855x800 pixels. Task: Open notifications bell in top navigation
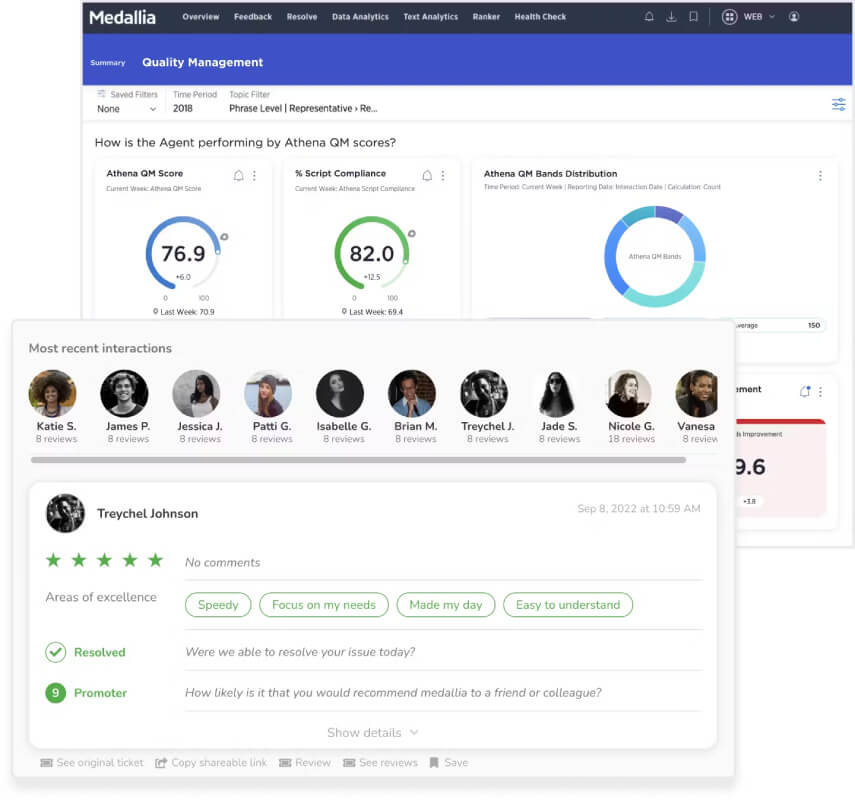(x=649, y=17)
